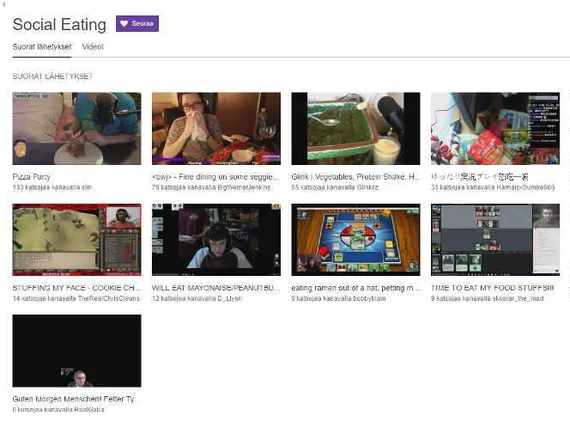Open STUFFING MY FACE cookie stream thumbnail
570x428 pixels.
77,240
